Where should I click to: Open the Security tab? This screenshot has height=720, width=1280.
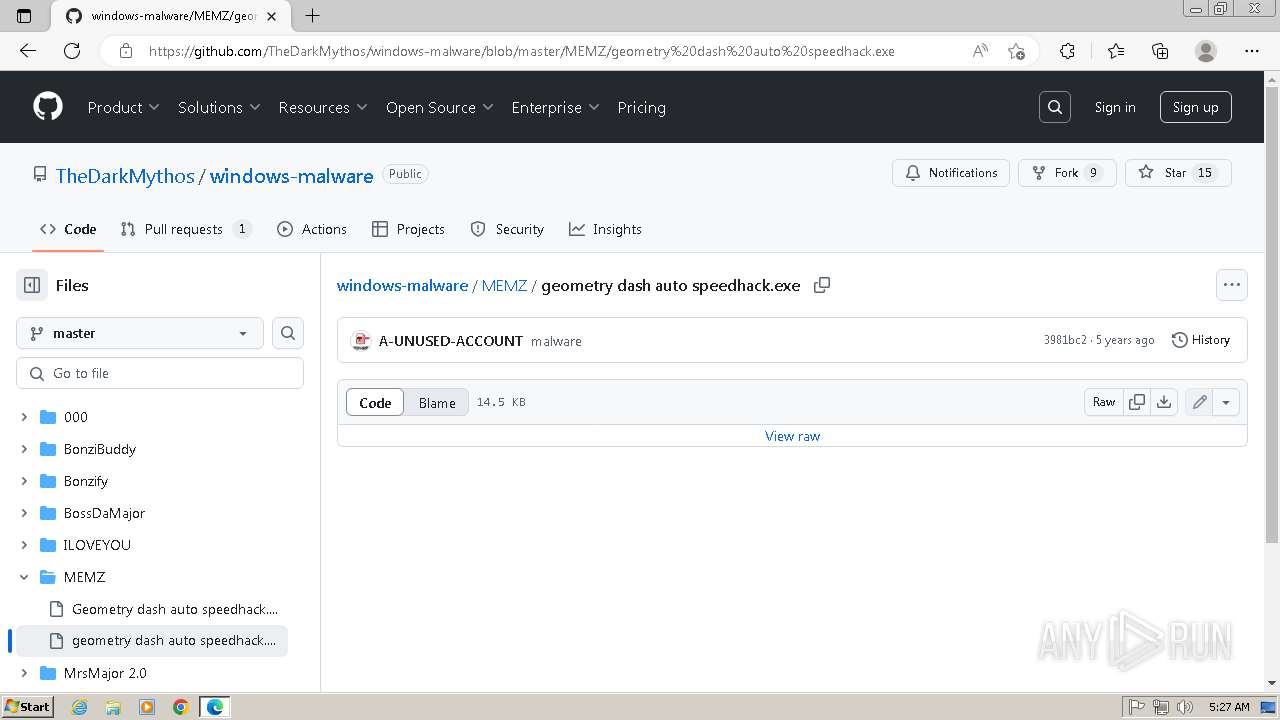(x=507, y=229)
